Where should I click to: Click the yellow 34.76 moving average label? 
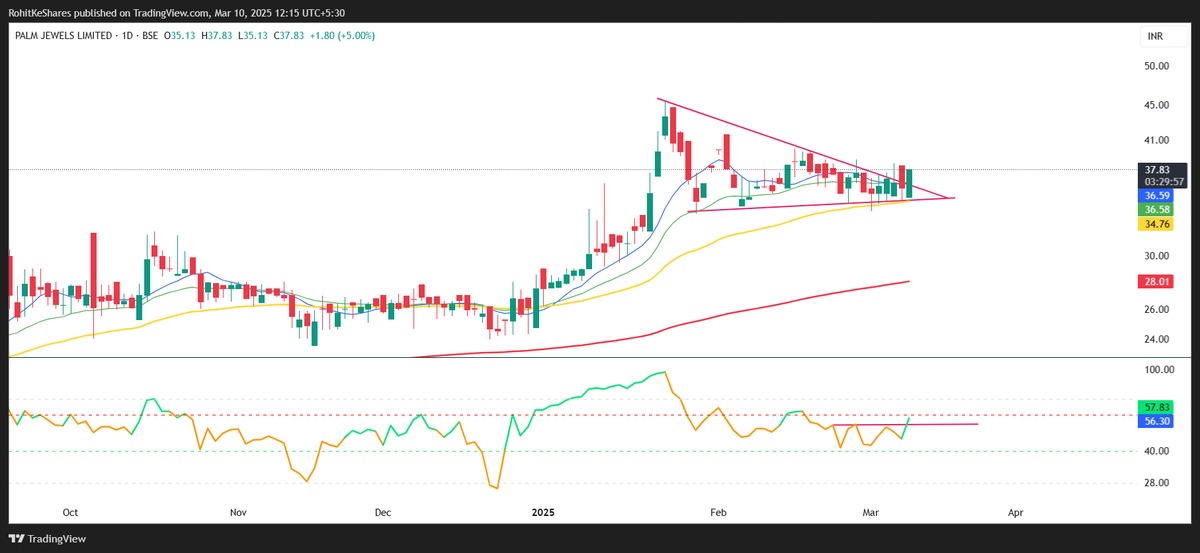pos(1158,225)
